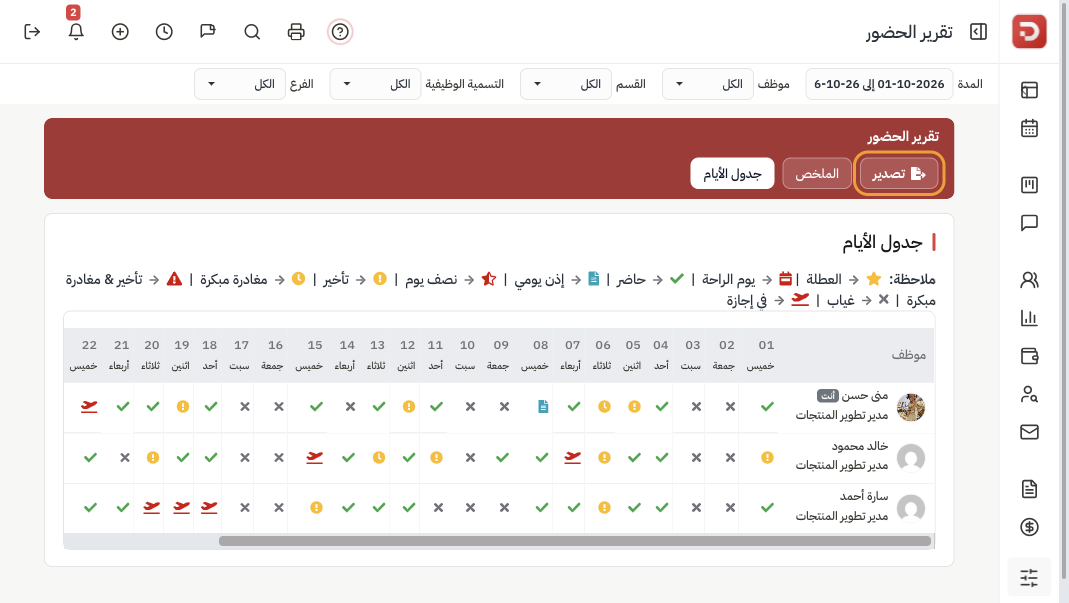Click the employee name خالد محمود

(860, 446)
